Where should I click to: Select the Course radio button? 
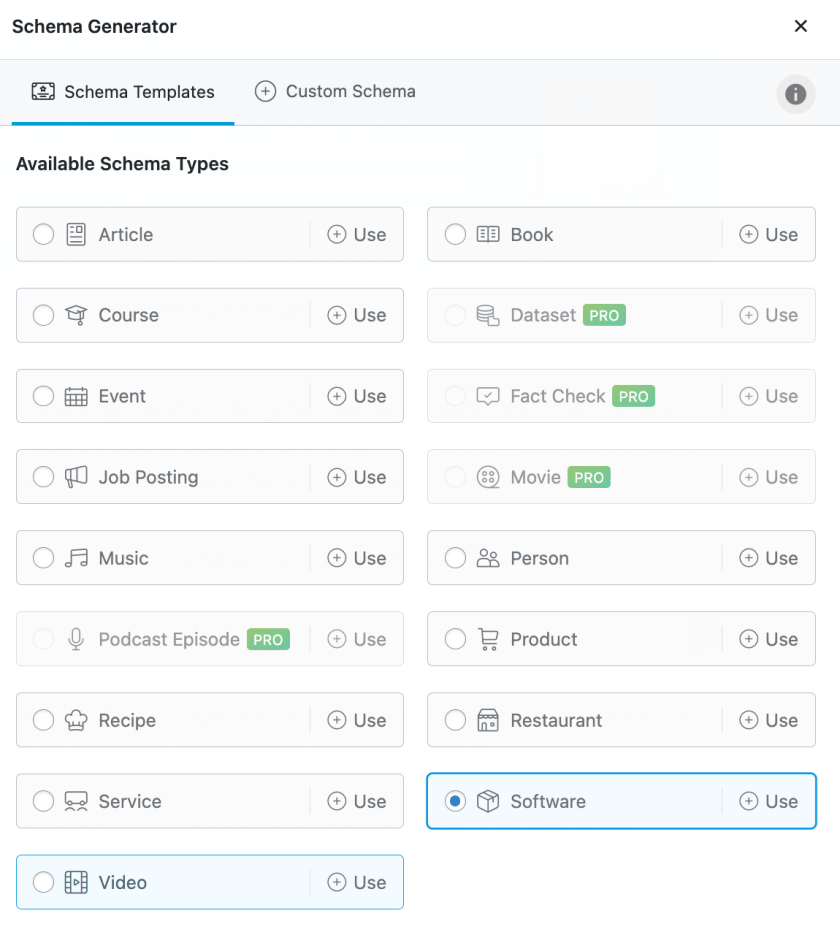[x=44, y=315]
